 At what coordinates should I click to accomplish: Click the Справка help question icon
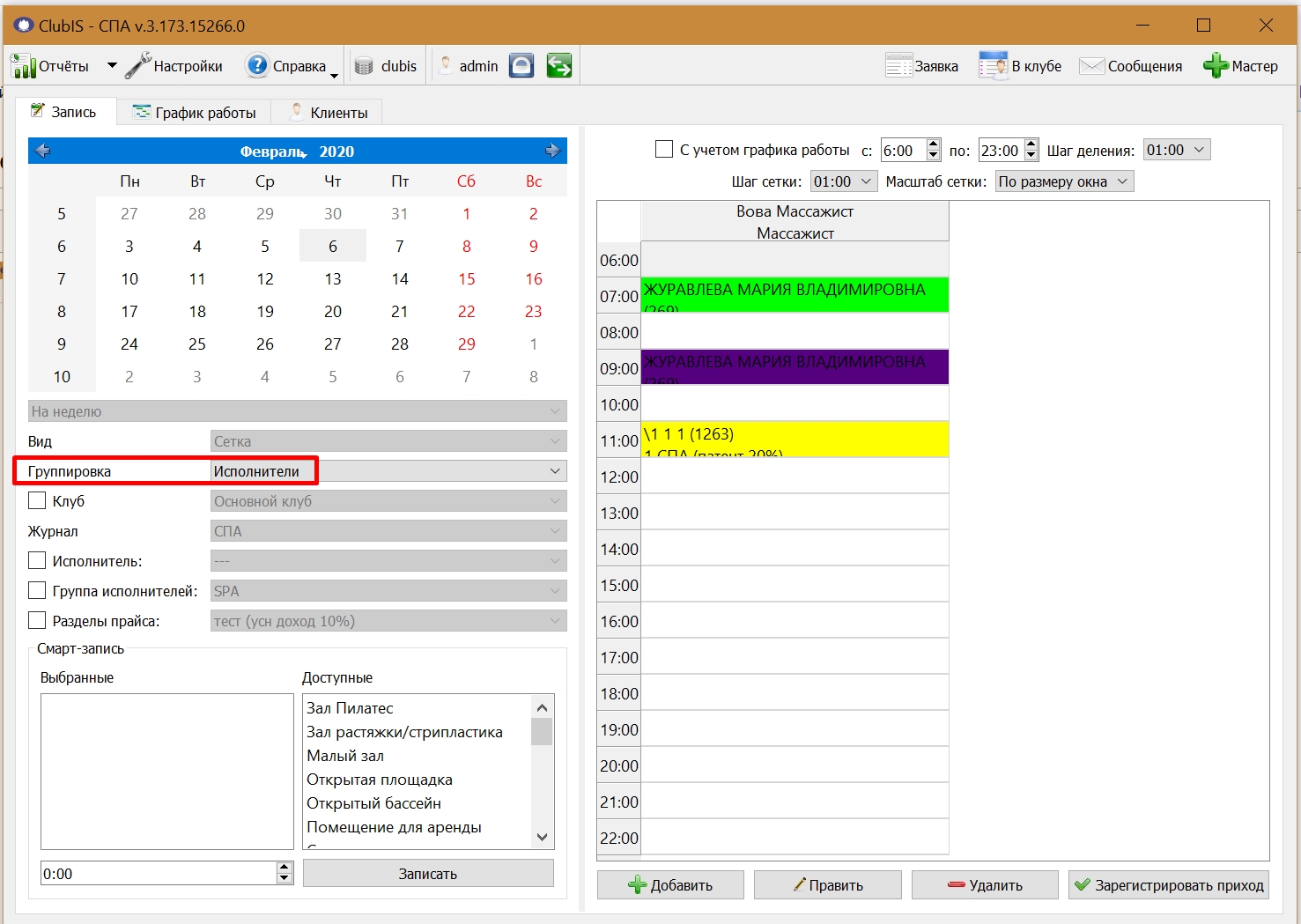click(x=257, y=65)
